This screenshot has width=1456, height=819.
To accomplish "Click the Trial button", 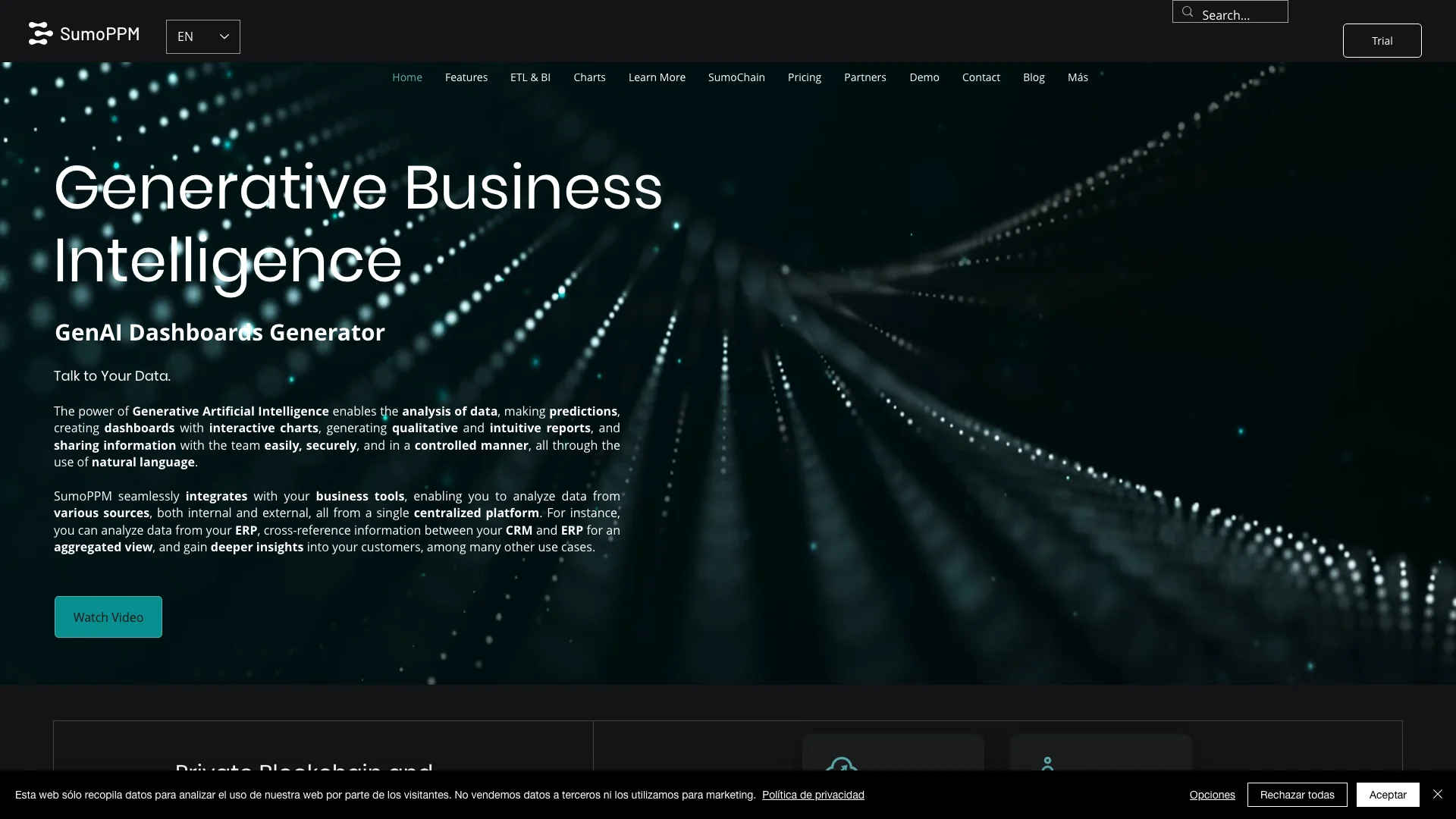I will point(1382,40).
